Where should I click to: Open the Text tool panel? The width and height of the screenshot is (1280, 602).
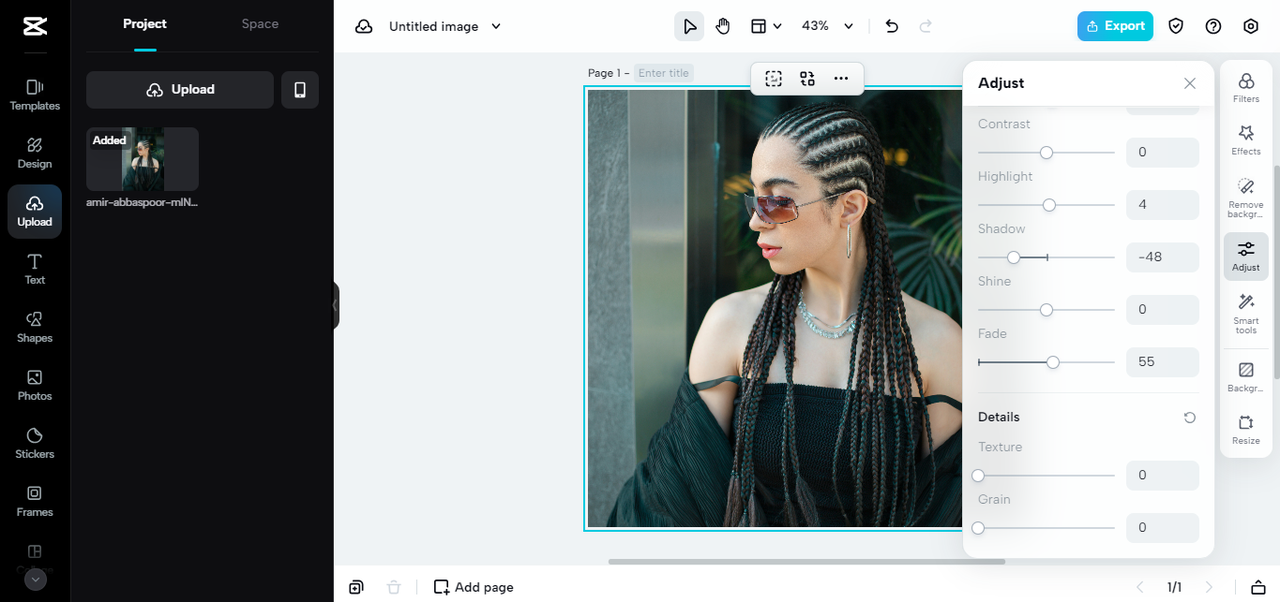point(35,269)
